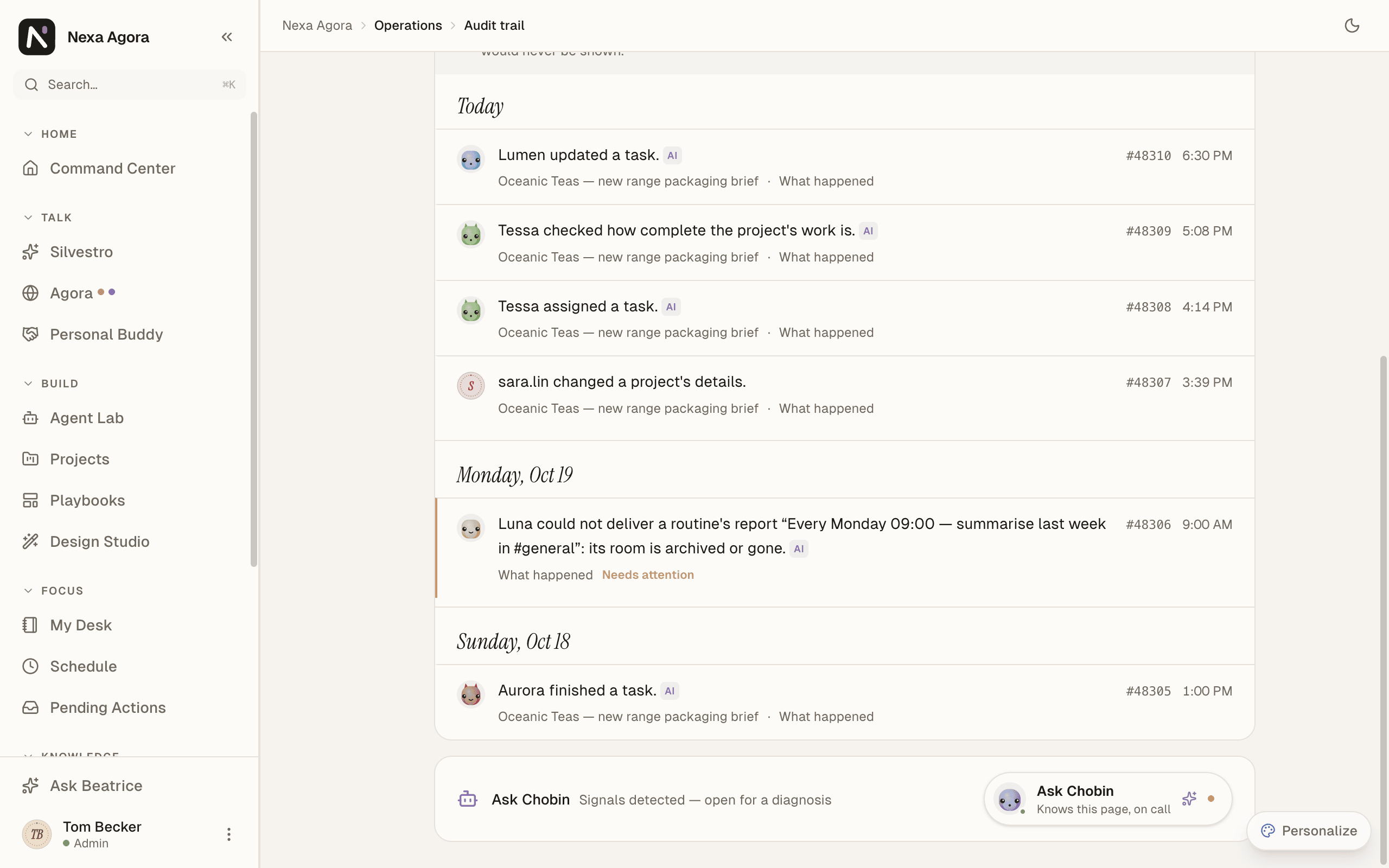Click Lumen avatar in updated task row
This screenshot has width=1389, height=868.
pos(470,159)
